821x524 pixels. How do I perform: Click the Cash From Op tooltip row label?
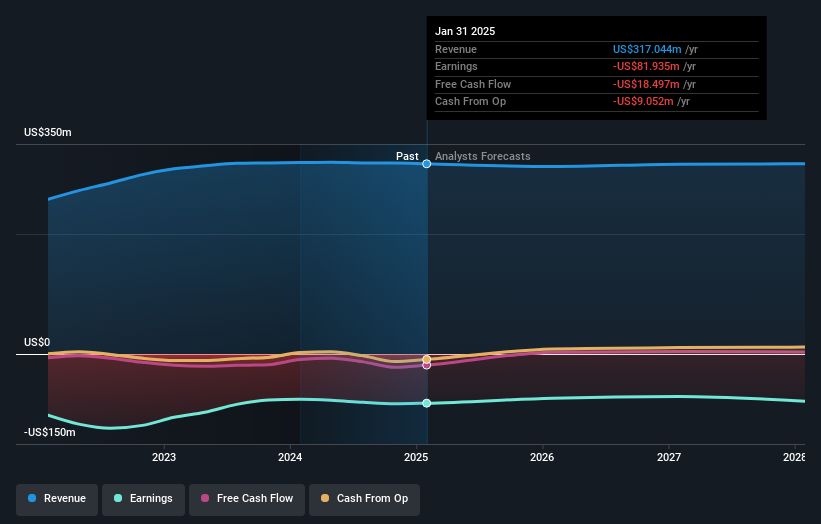(x=470, y=102)
